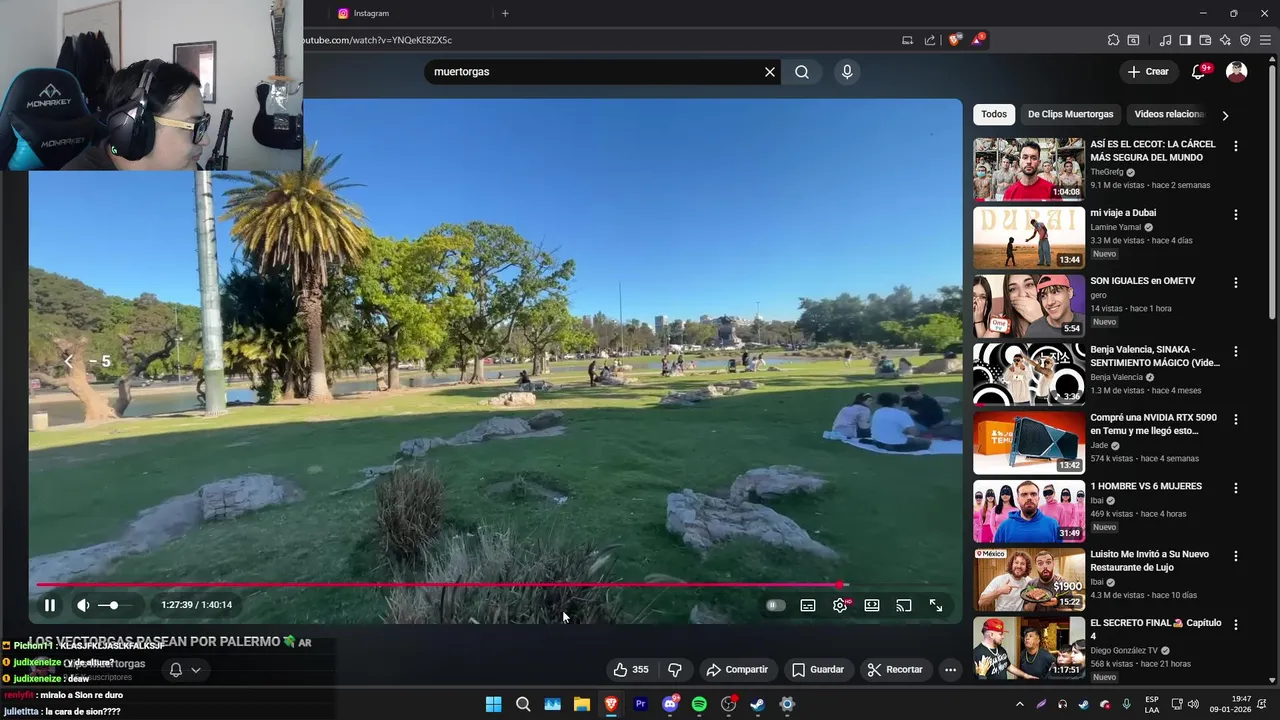
Task: Seek on the red video progress bar
Action: point(442,585)
